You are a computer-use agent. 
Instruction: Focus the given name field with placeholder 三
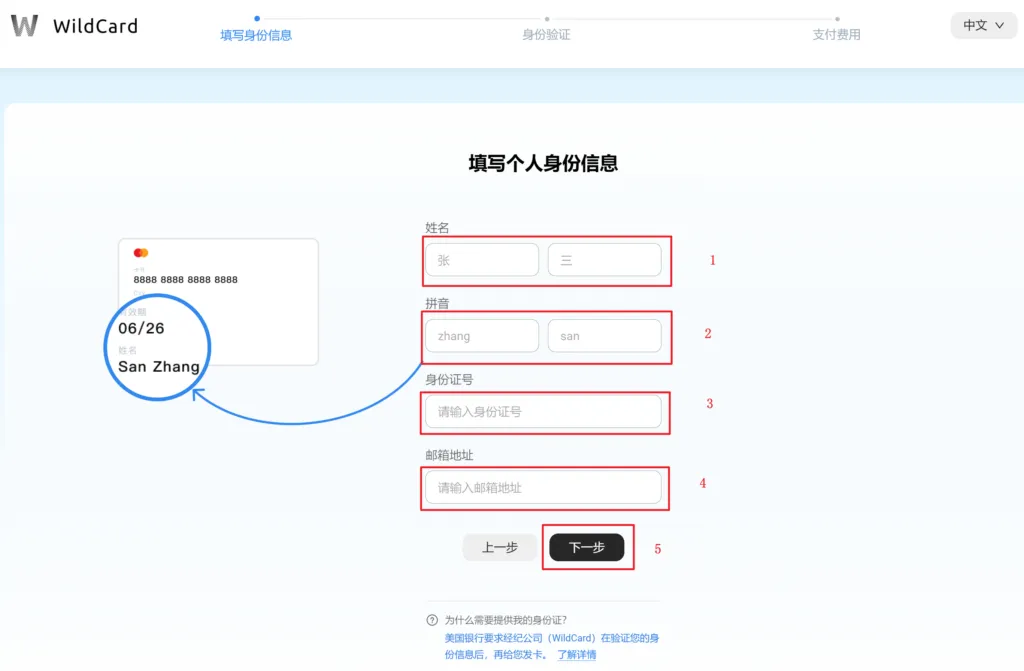pos(604,260)
